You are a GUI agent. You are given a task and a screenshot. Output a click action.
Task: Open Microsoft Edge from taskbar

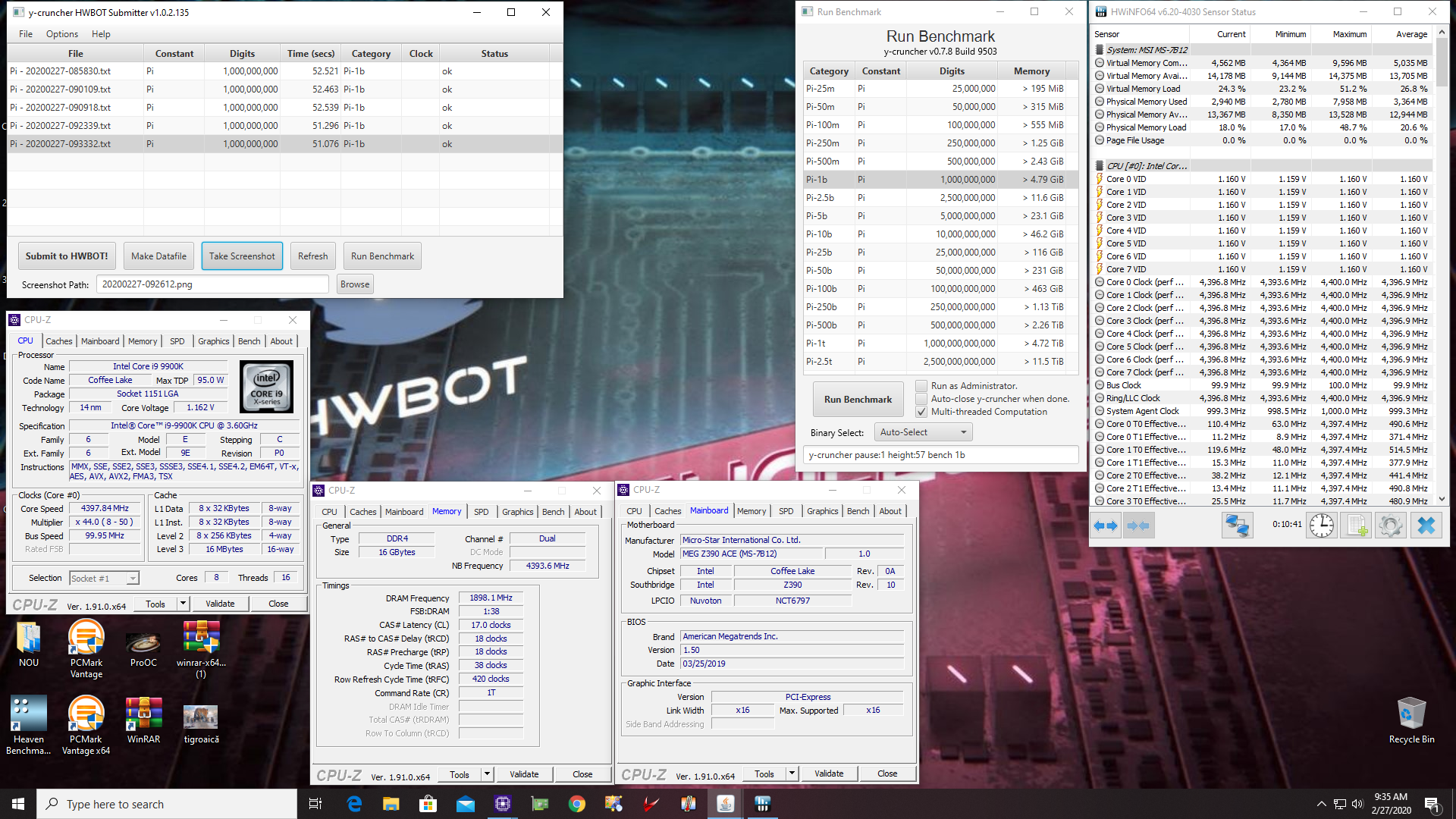(354, 804)
